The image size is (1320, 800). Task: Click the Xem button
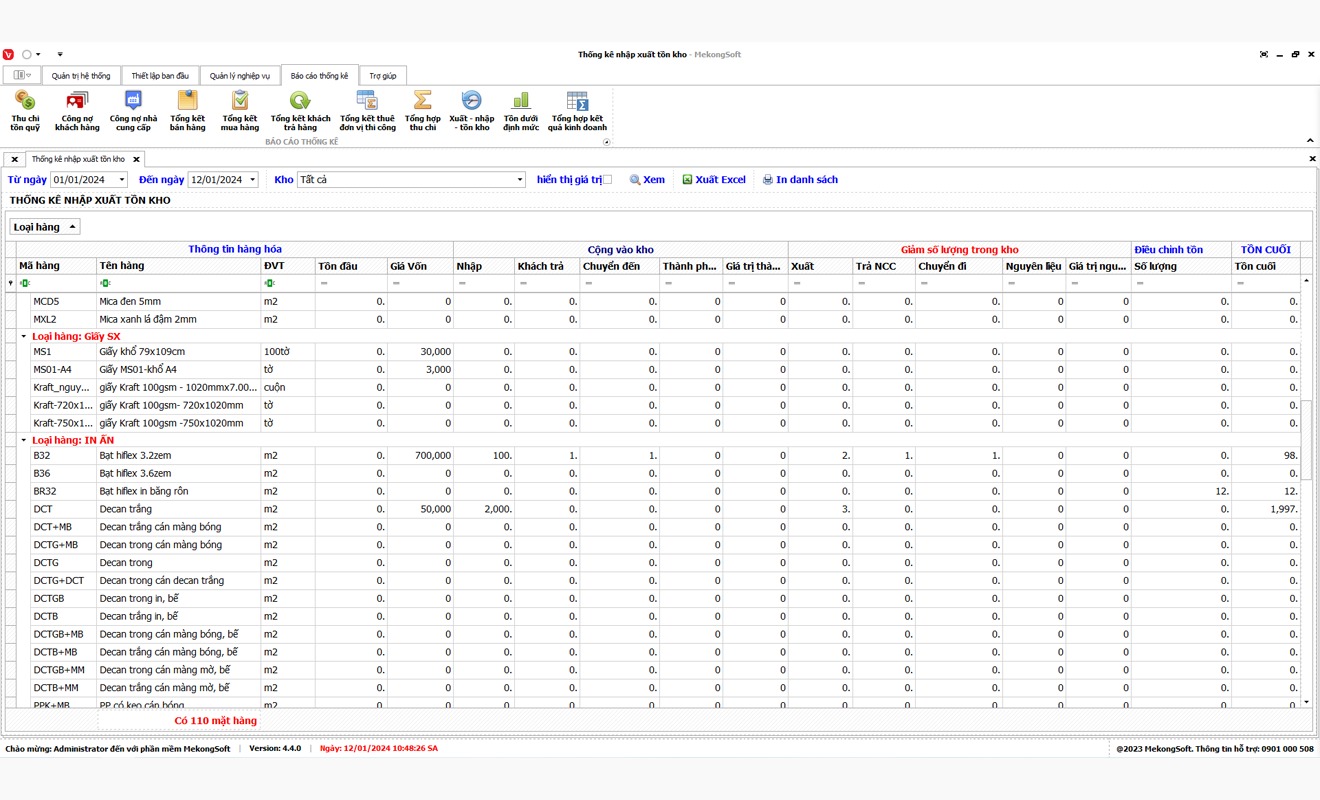point(647,180)
